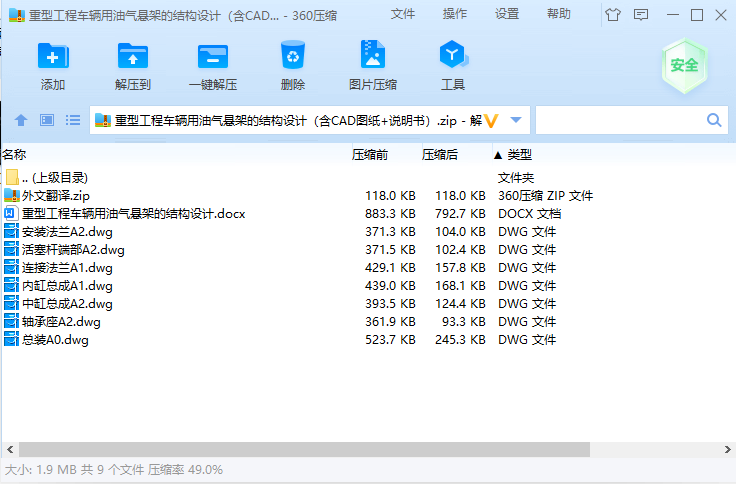Click the '883.3 KB' size value
Viewport: 736px width, 484px height.
(x=390, y=214)
